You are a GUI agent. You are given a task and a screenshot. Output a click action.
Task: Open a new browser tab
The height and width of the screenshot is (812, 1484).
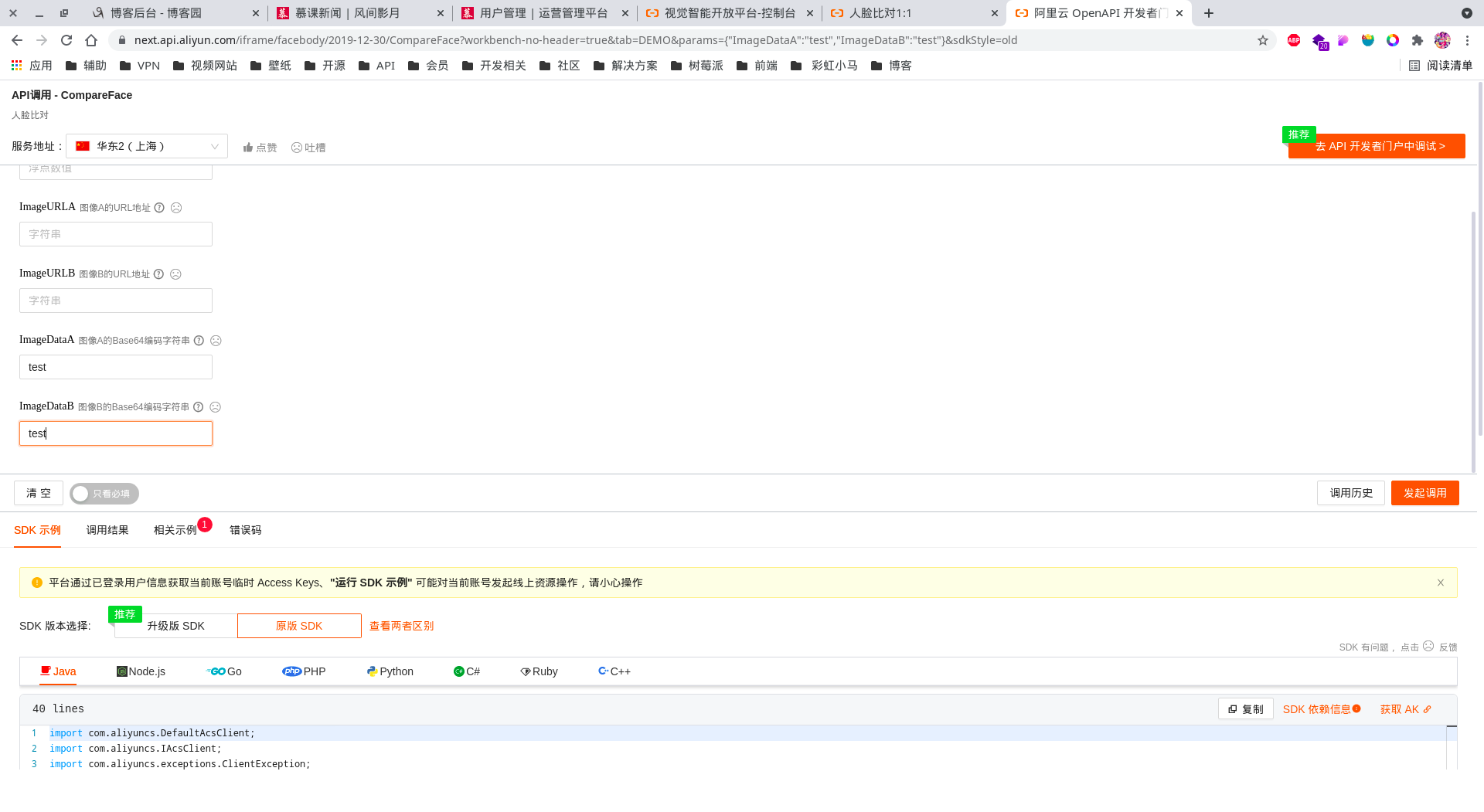[1209, 13]
